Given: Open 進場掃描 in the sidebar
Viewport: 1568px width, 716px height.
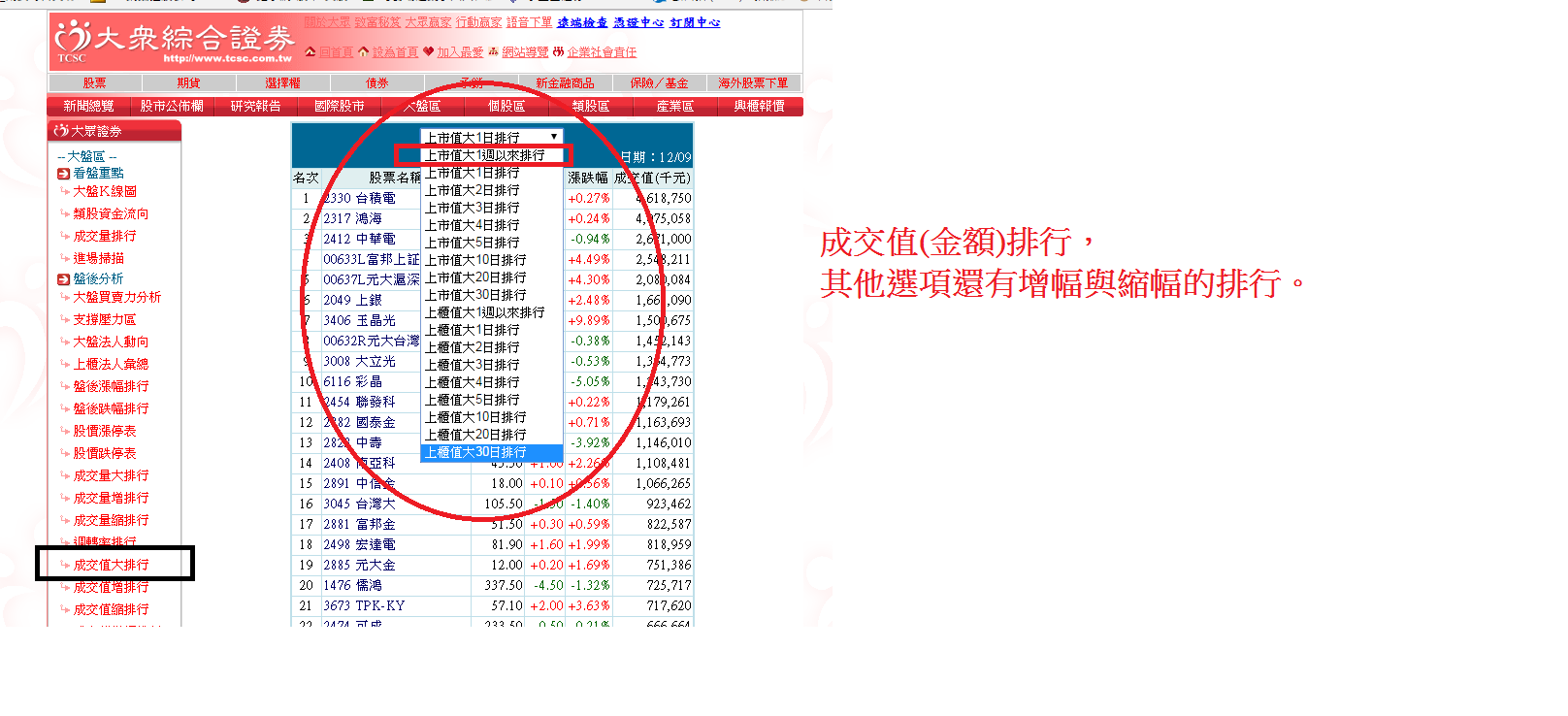Looking at the screenshot, I should (x=99, y=258).
